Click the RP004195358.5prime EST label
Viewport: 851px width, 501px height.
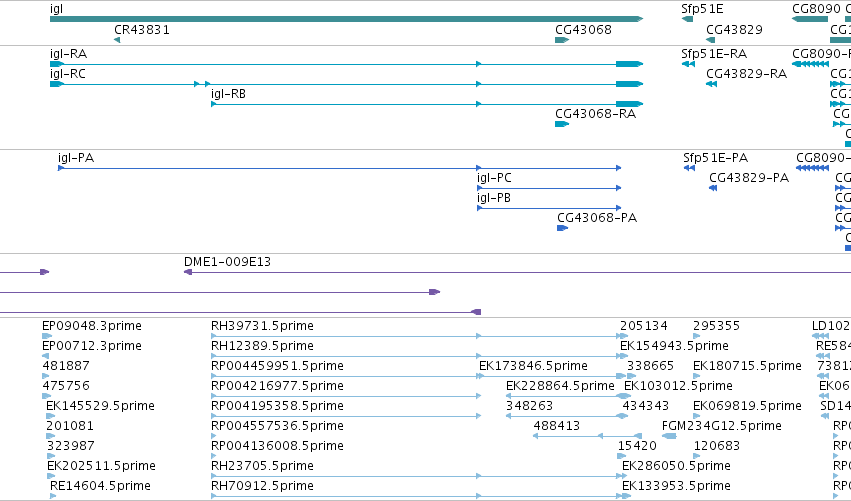pos(277,406)
